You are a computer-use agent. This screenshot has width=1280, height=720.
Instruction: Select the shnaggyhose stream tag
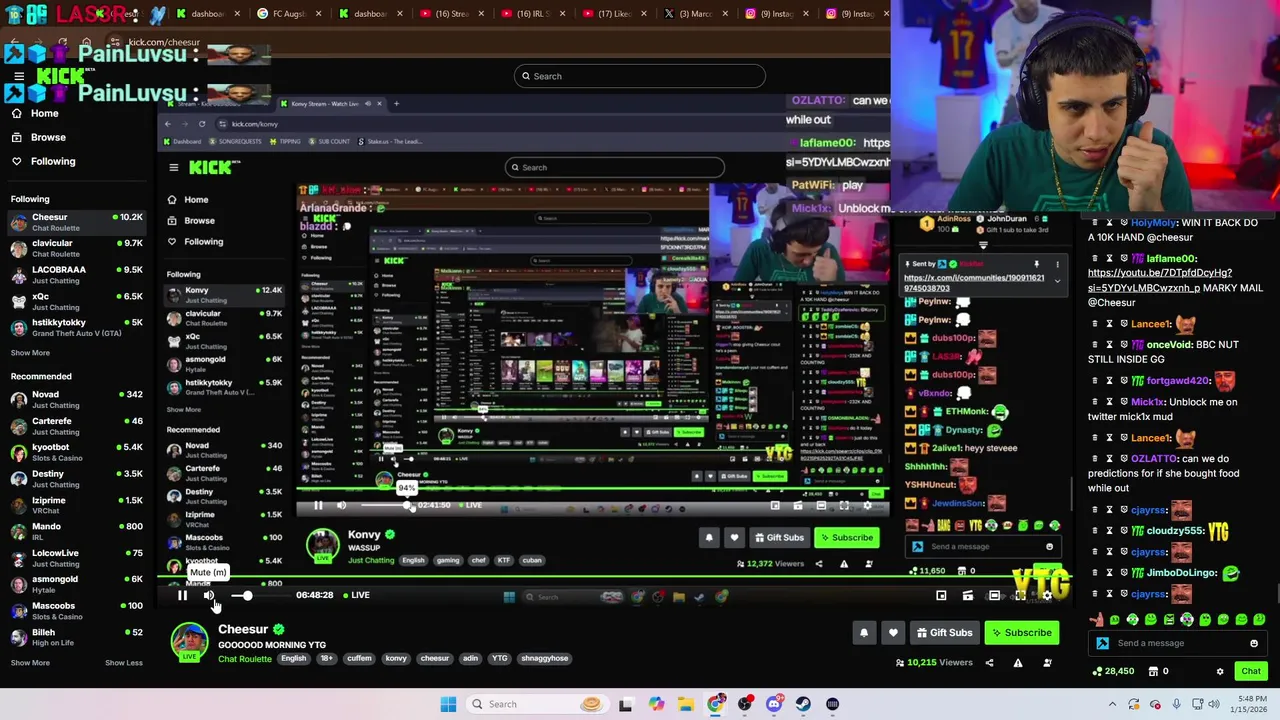pyautogui.click(x=545, y=659)
